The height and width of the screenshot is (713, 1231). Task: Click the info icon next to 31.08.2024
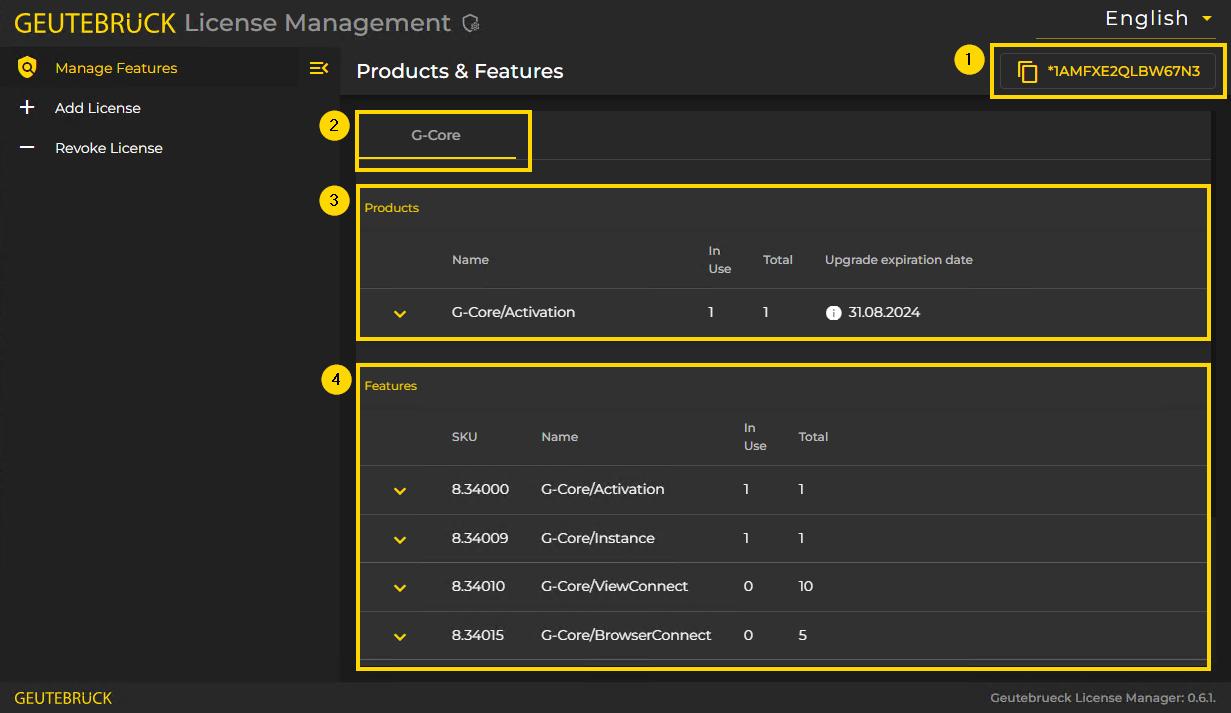click(x=834, y=312)
